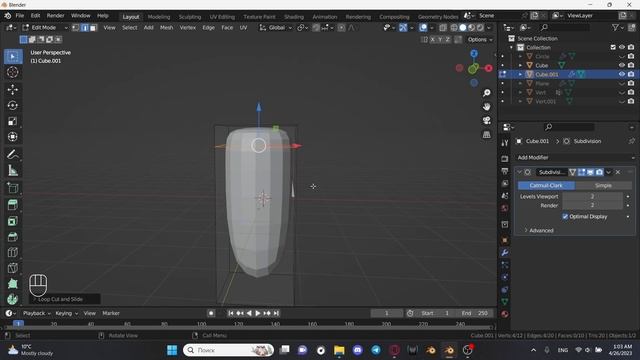Screen dimensions: 640x360
Task: Open the Add Modifier dropdown
Action: tap(575, 158)
